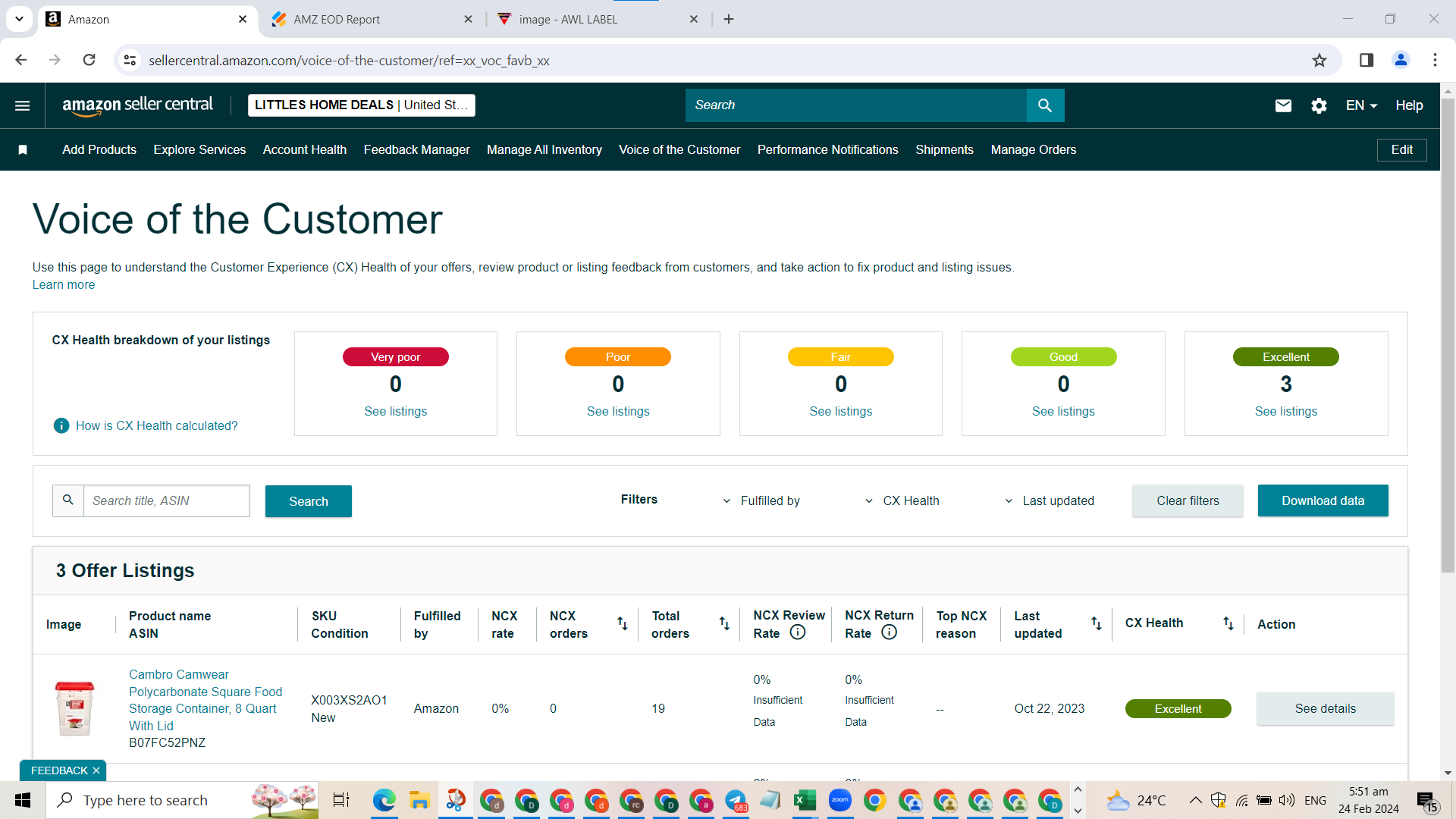
Task: Switch to the AMZ EOD Report tab
Action: coord(372,19)
